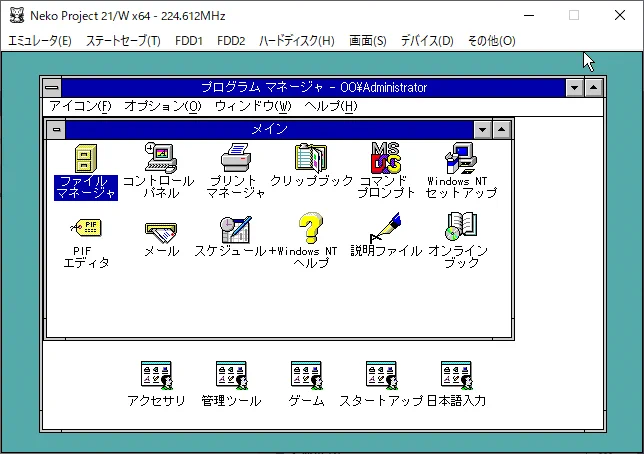This screenshot has height=454, width=644.
Task: Select the クリップブック icon
Action: (x=311, y=158)
